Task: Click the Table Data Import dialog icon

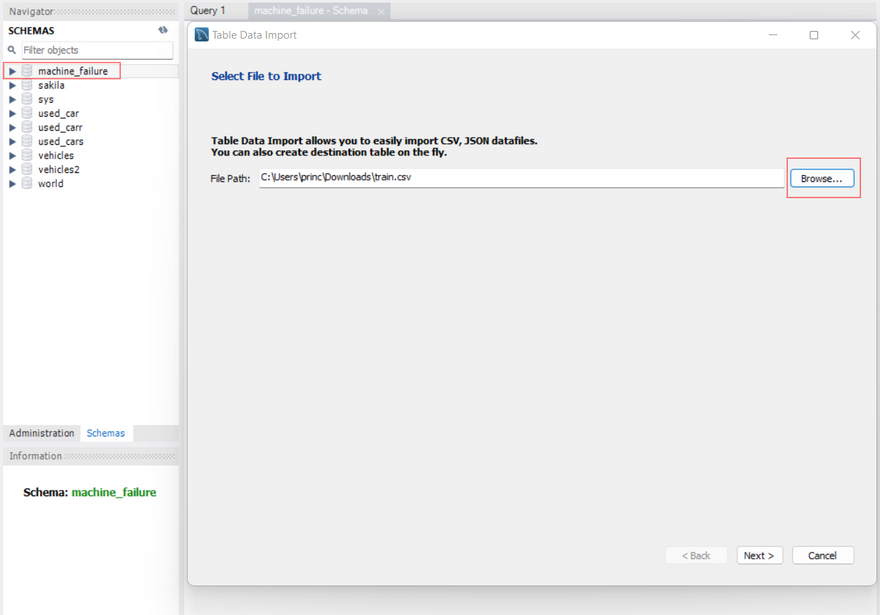Action: click(202, 35)
